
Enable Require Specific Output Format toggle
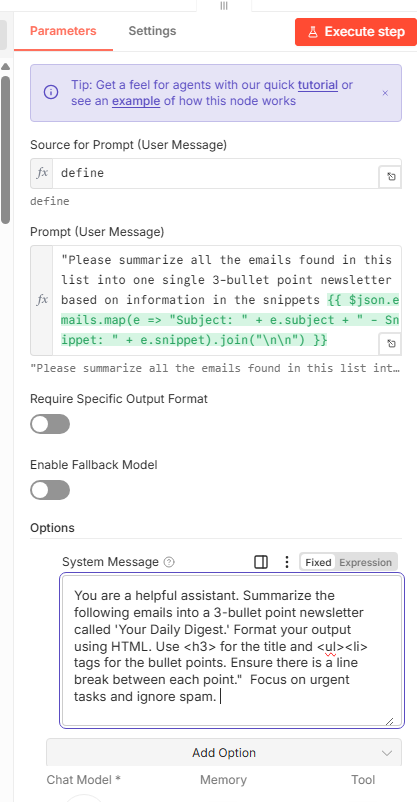click(50, 424)
